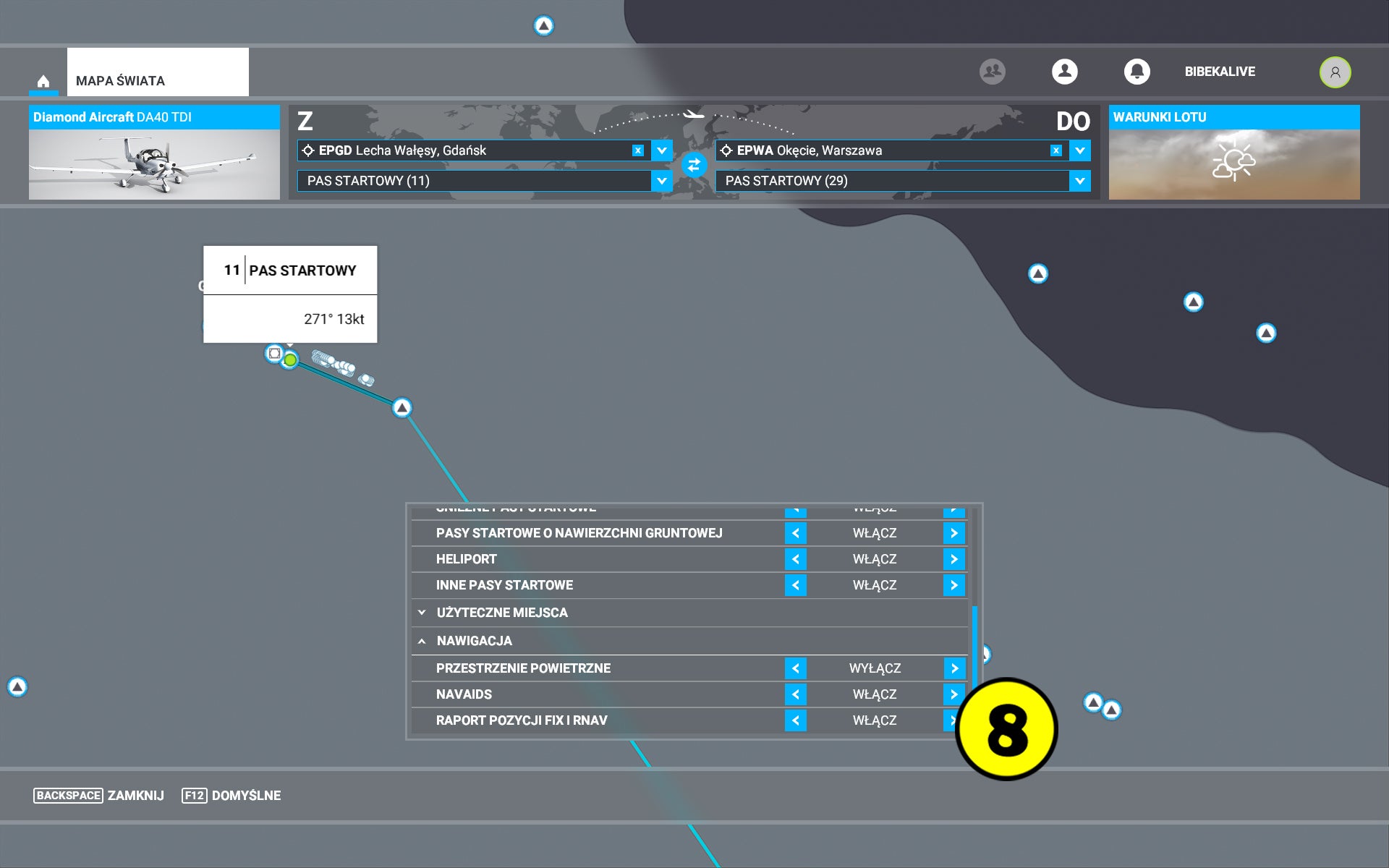The width and height of the screenshot is (1389, 868).
Task: Open the departure airport dropdown arrow
Action: 661,150
